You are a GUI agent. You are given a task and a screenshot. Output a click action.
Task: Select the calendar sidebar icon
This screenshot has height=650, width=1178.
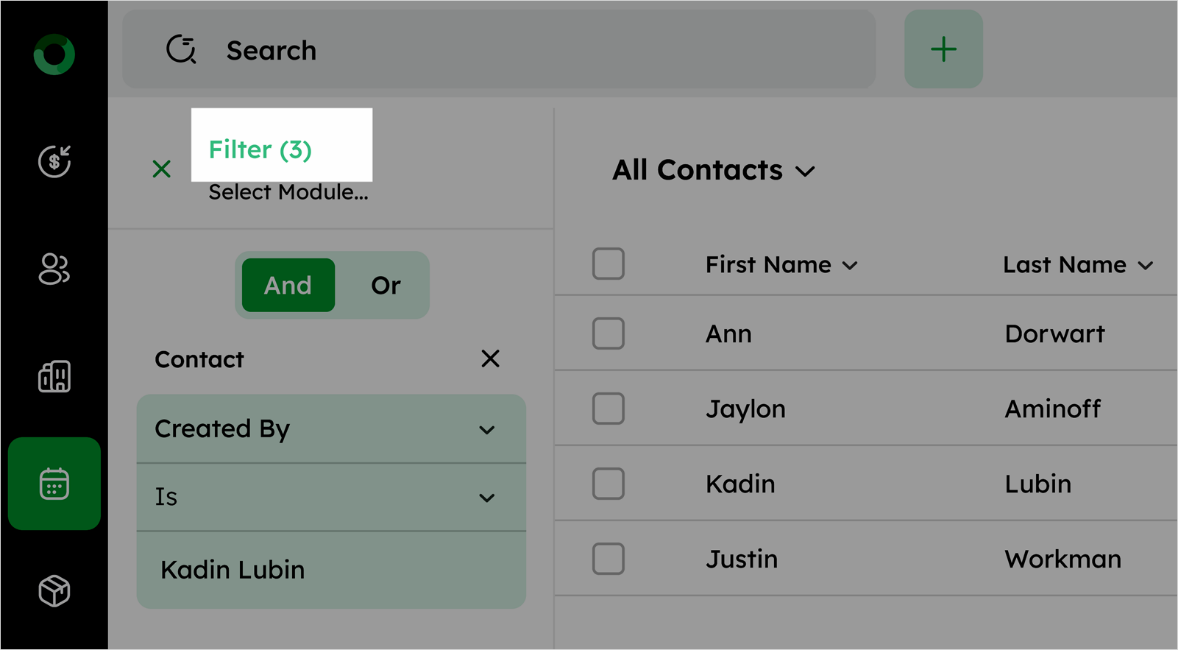click(x=54, y=484)
